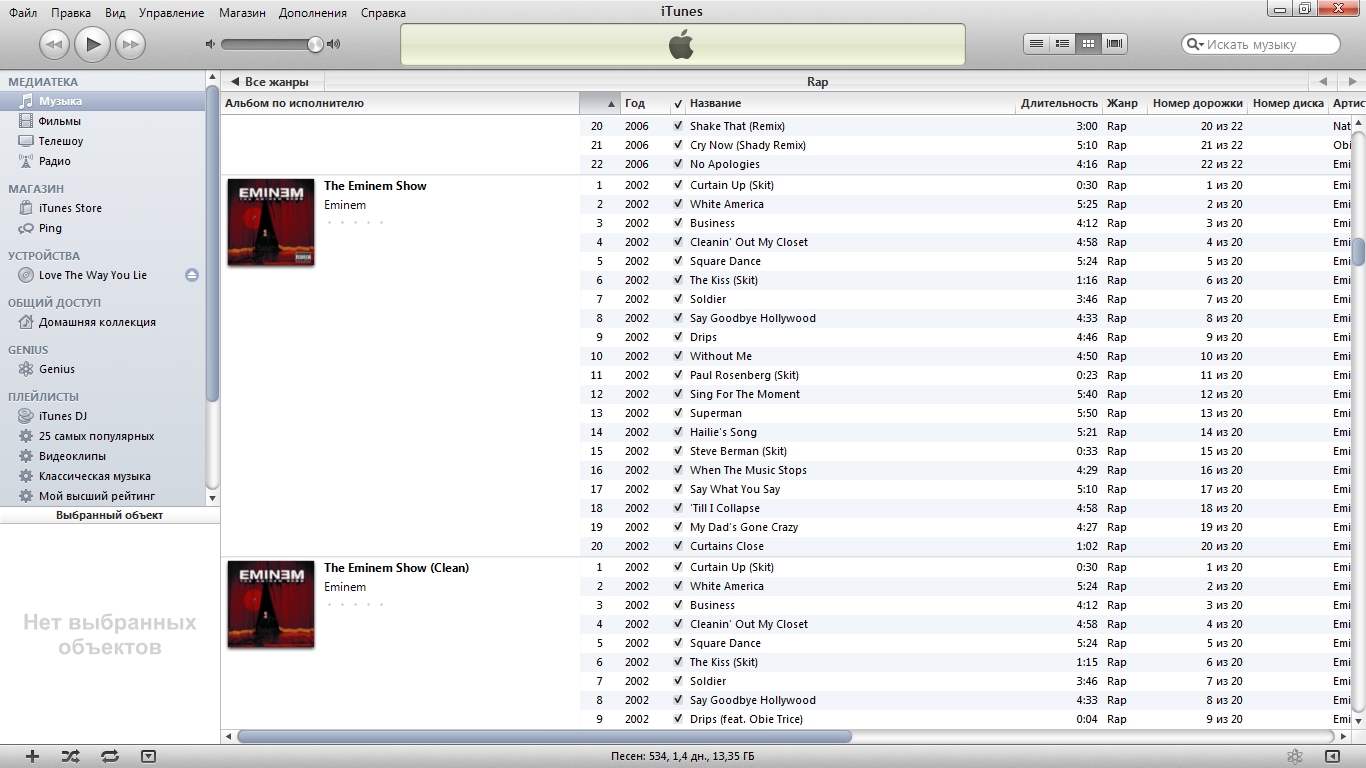This screenshot has width=1366, height=768.
Task: Uncheck the 'Till I Collapse track
Action: point(678,508)
